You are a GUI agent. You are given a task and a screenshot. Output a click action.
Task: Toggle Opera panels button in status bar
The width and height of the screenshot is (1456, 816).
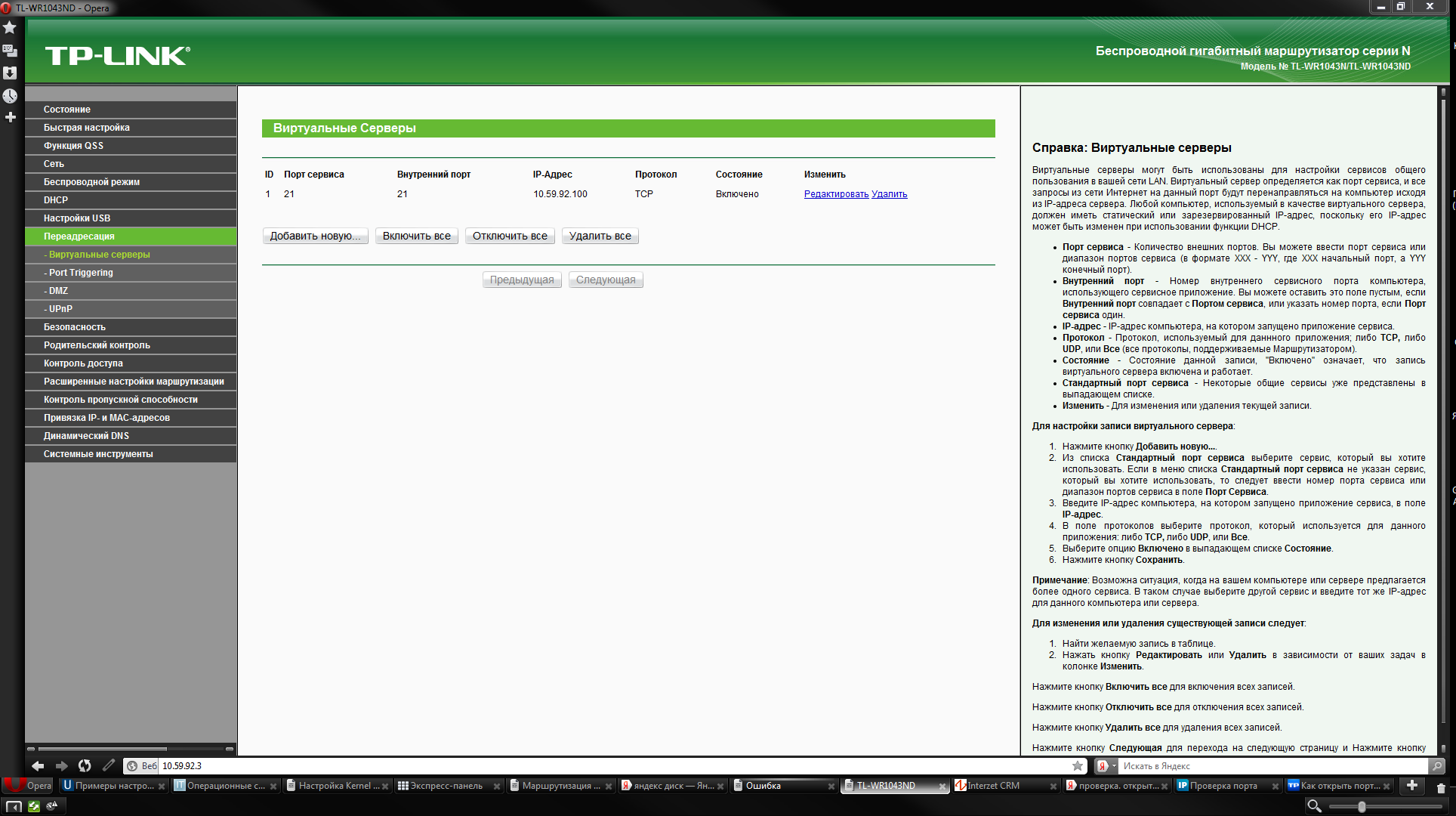tap(14, 806)
